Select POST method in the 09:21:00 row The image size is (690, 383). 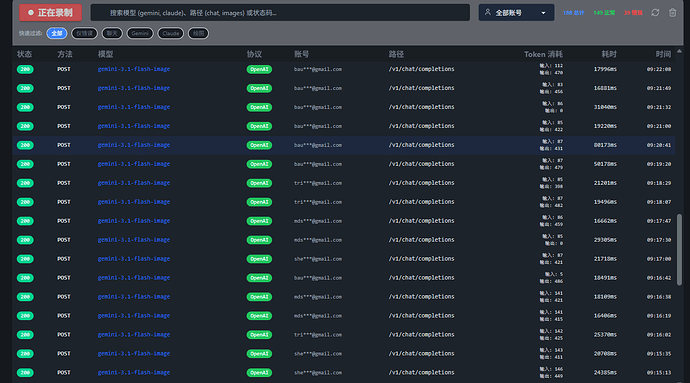tap(64, 126)
